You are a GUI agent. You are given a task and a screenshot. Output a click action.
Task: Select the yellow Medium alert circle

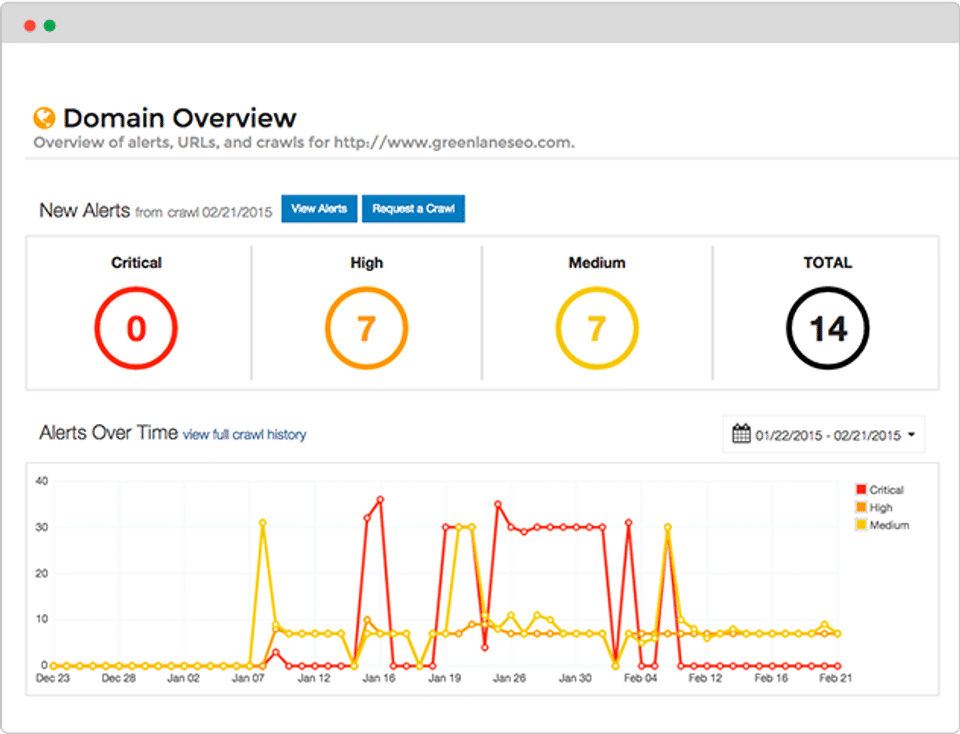597,328
